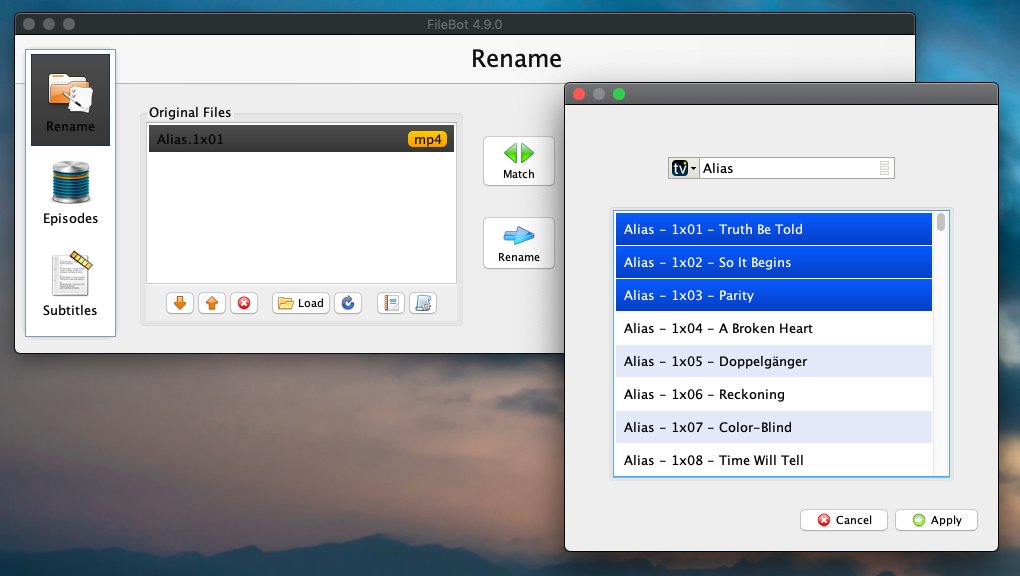The height and width of the screenshot is (576, 1020).
Task: Click the Match button
Action: click(518, 161)
